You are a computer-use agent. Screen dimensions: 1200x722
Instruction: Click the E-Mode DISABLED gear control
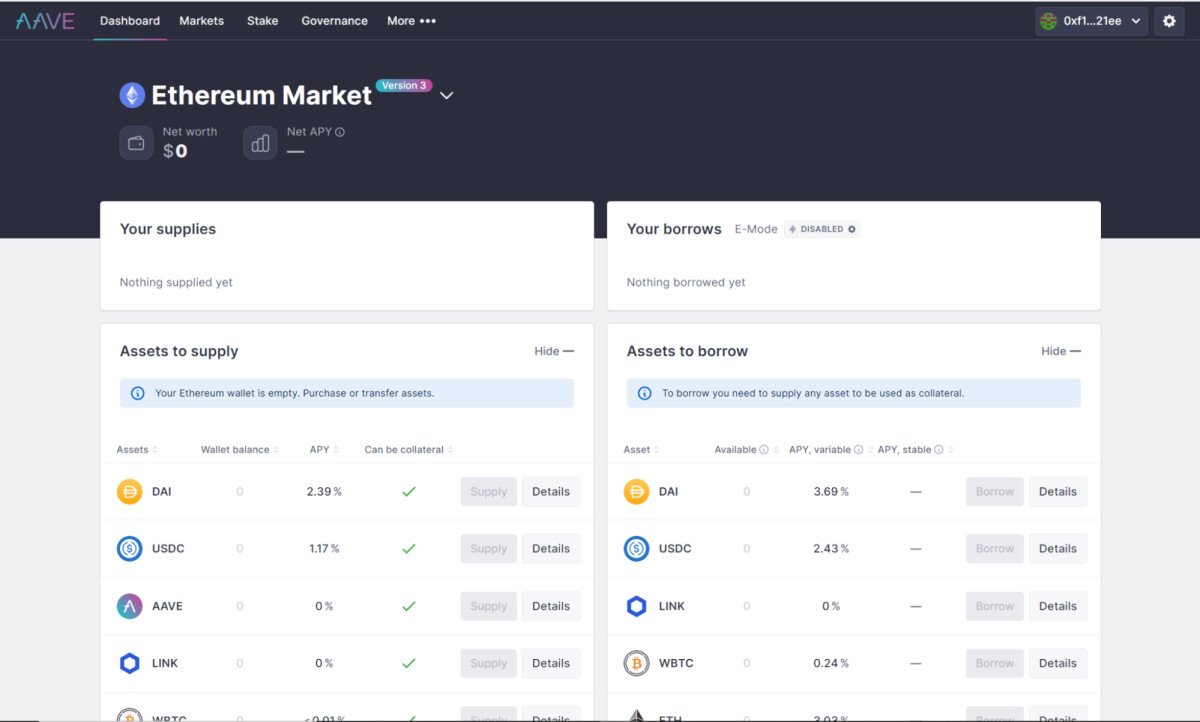[x=852, y=228]
